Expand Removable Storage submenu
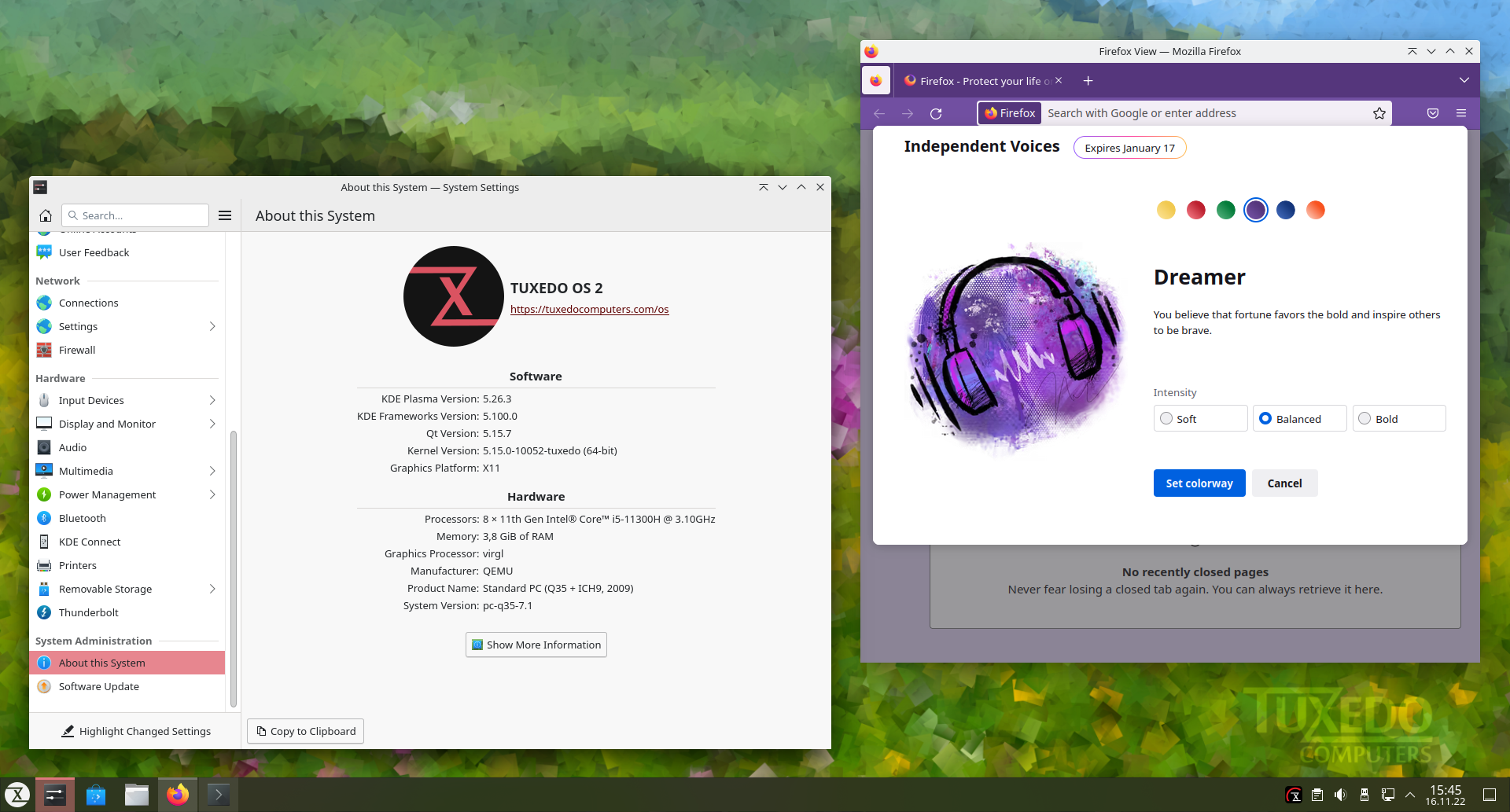Image resolution: width=1510 pixels, height=812 pixels. pyautogui.click(x=212, y=589)
